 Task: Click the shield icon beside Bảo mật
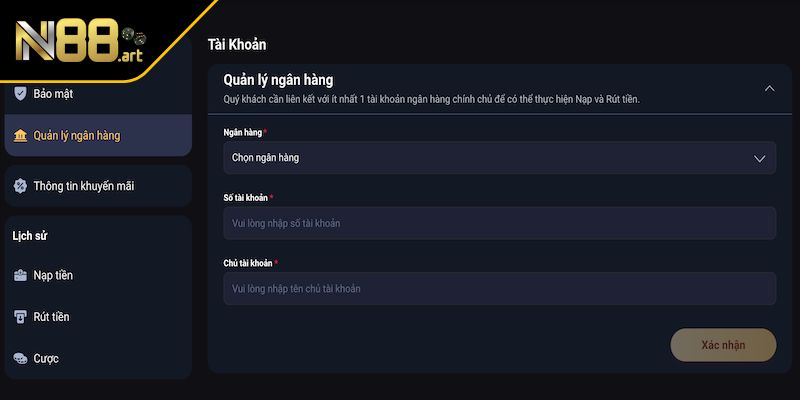(x=20, y=94)
